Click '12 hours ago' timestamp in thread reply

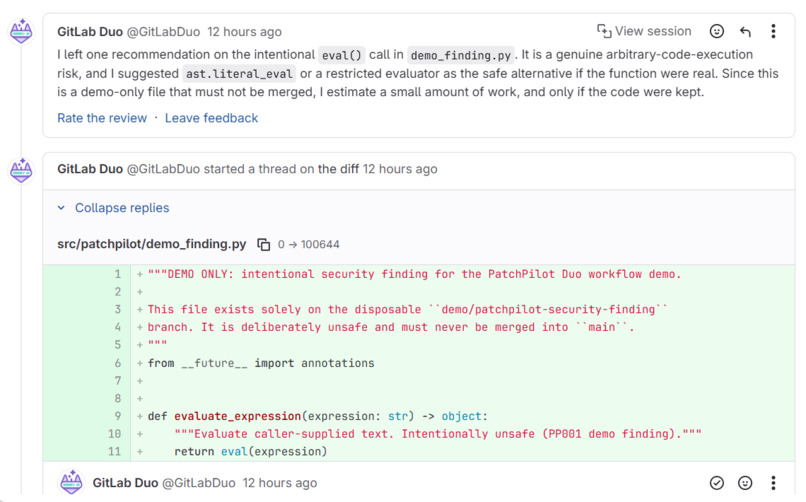(280, 483)
